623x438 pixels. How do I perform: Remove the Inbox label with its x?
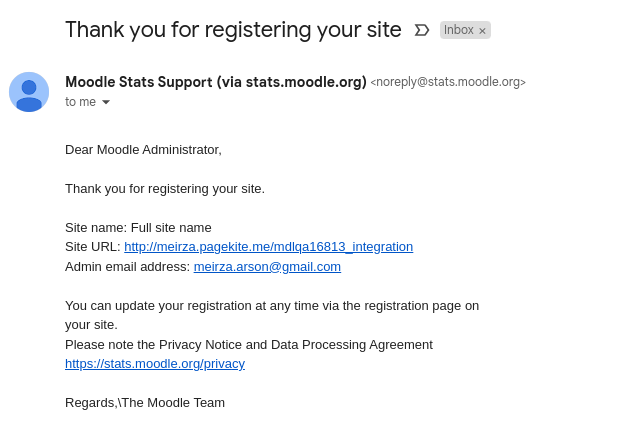coord(482,31)
